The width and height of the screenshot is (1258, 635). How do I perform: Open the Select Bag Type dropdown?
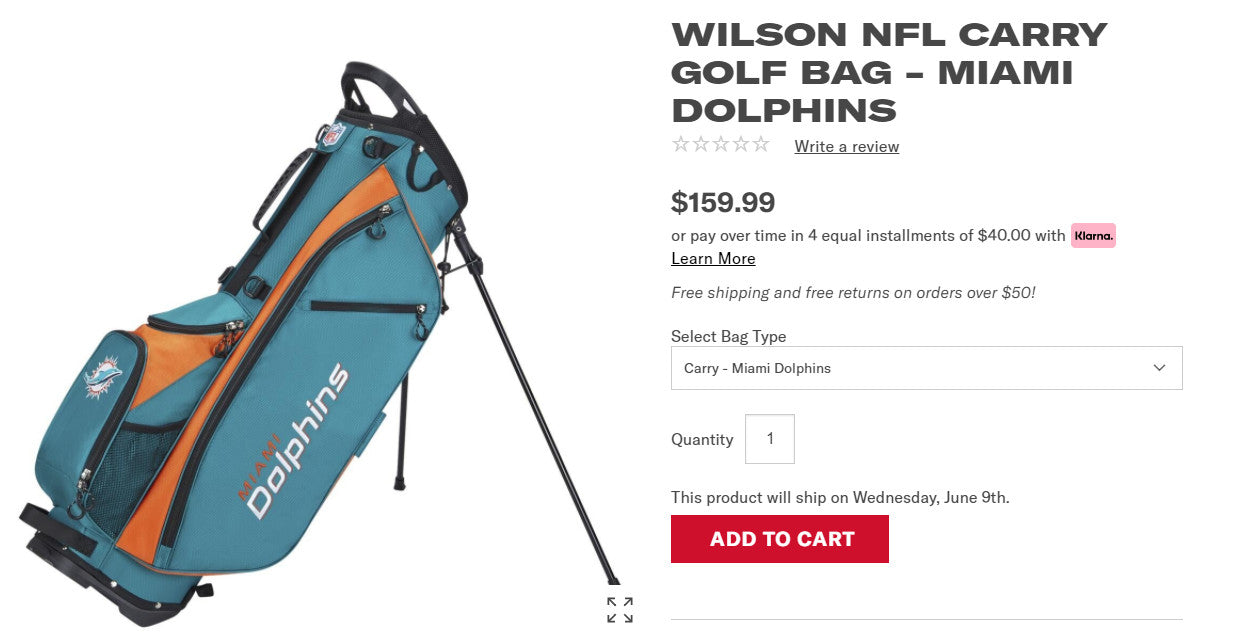[x=926, y=368]
